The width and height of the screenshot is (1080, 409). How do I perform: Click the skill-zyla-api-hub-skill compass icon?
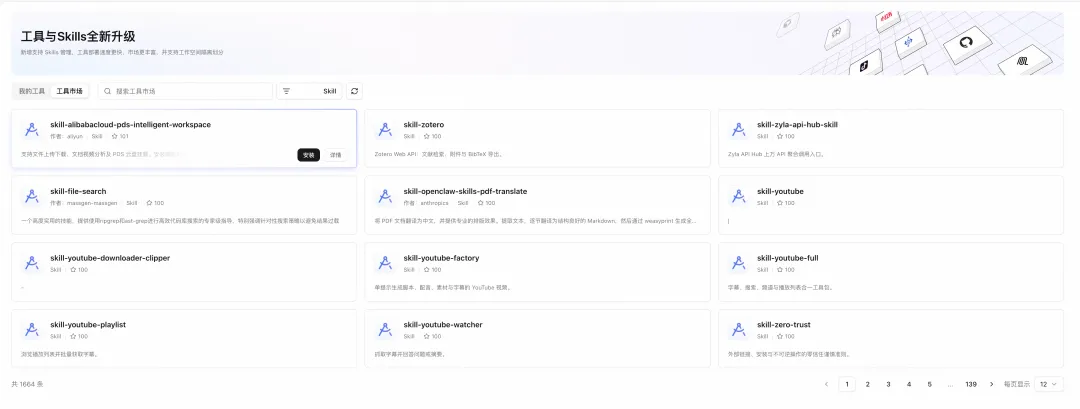738,130
